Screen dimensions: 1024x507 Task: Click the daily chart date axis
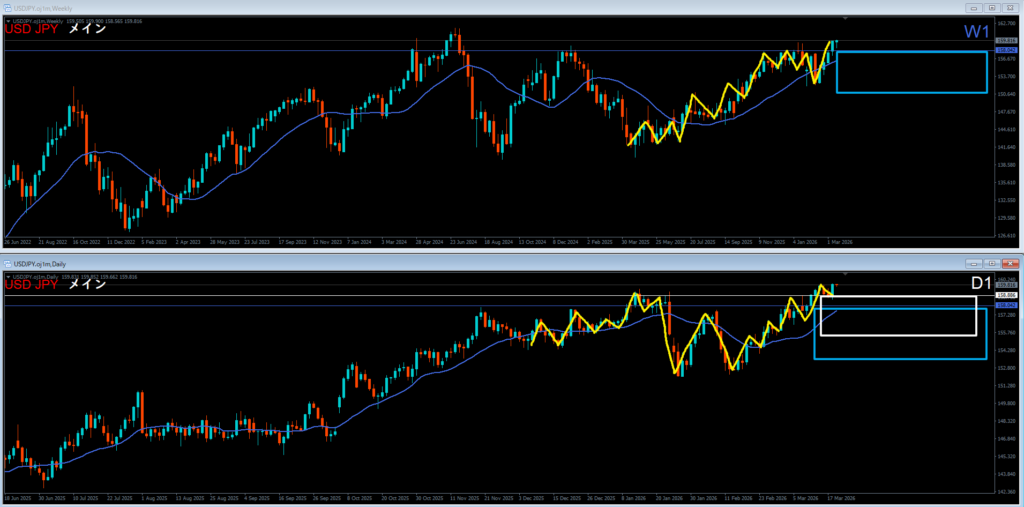point(400,497)
